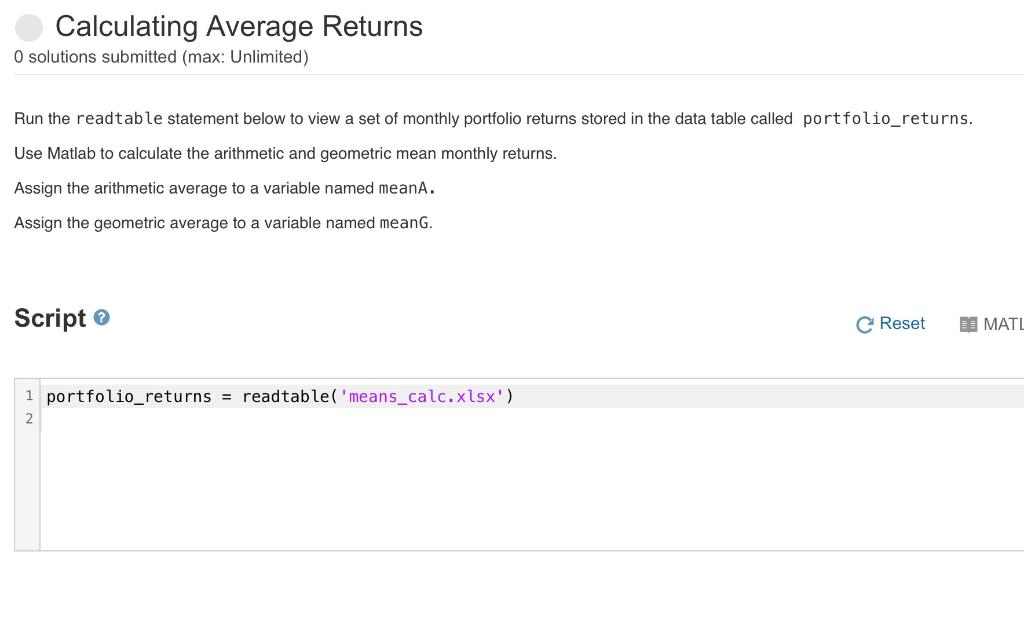Click readtable in the instructions sentence
The width and height of the screenshot is (1024, 621).
point(119,119)
